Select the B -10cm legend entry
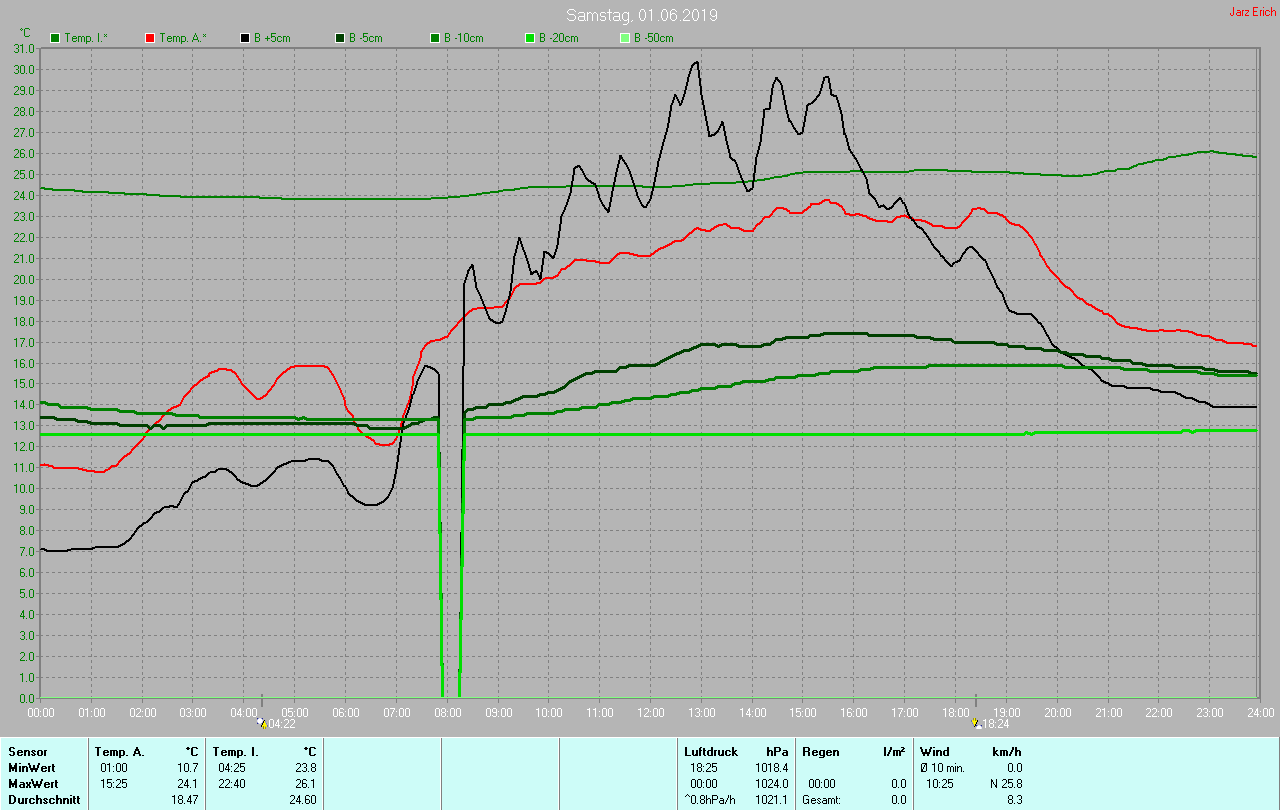The image size is (1280, 810). click(464, 38)
